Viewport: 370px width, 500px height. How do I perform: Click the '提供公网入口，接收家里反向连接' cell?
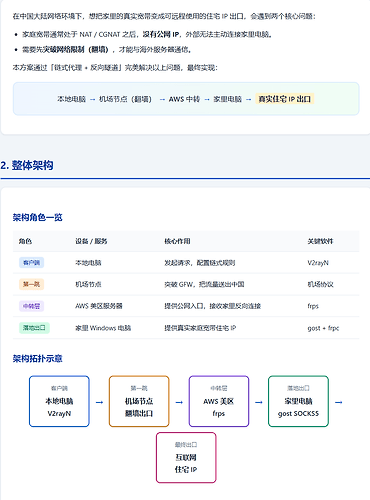pos(212,306)
